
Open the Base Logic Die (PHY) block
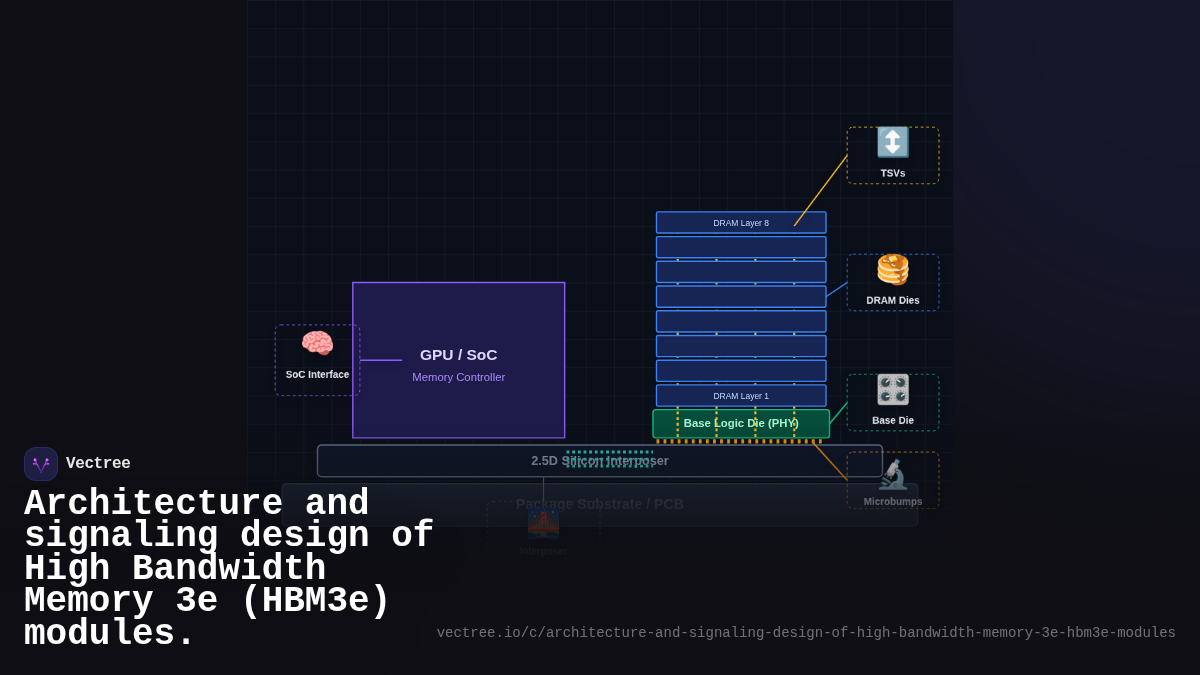741,423
